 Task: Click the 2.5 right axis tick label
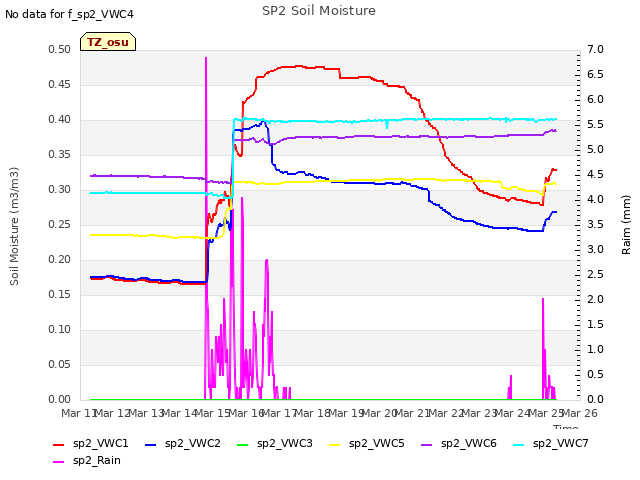595,275
